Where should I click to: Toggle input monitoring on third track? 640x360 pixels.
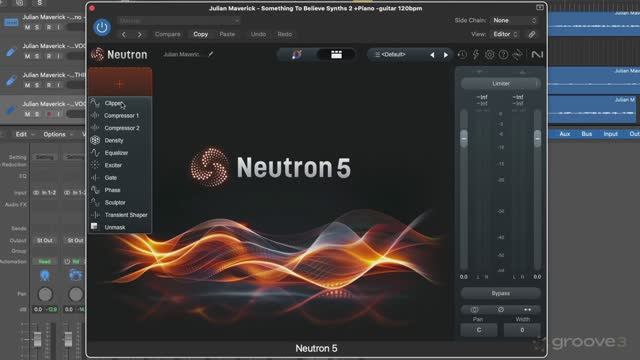(58, 85)
